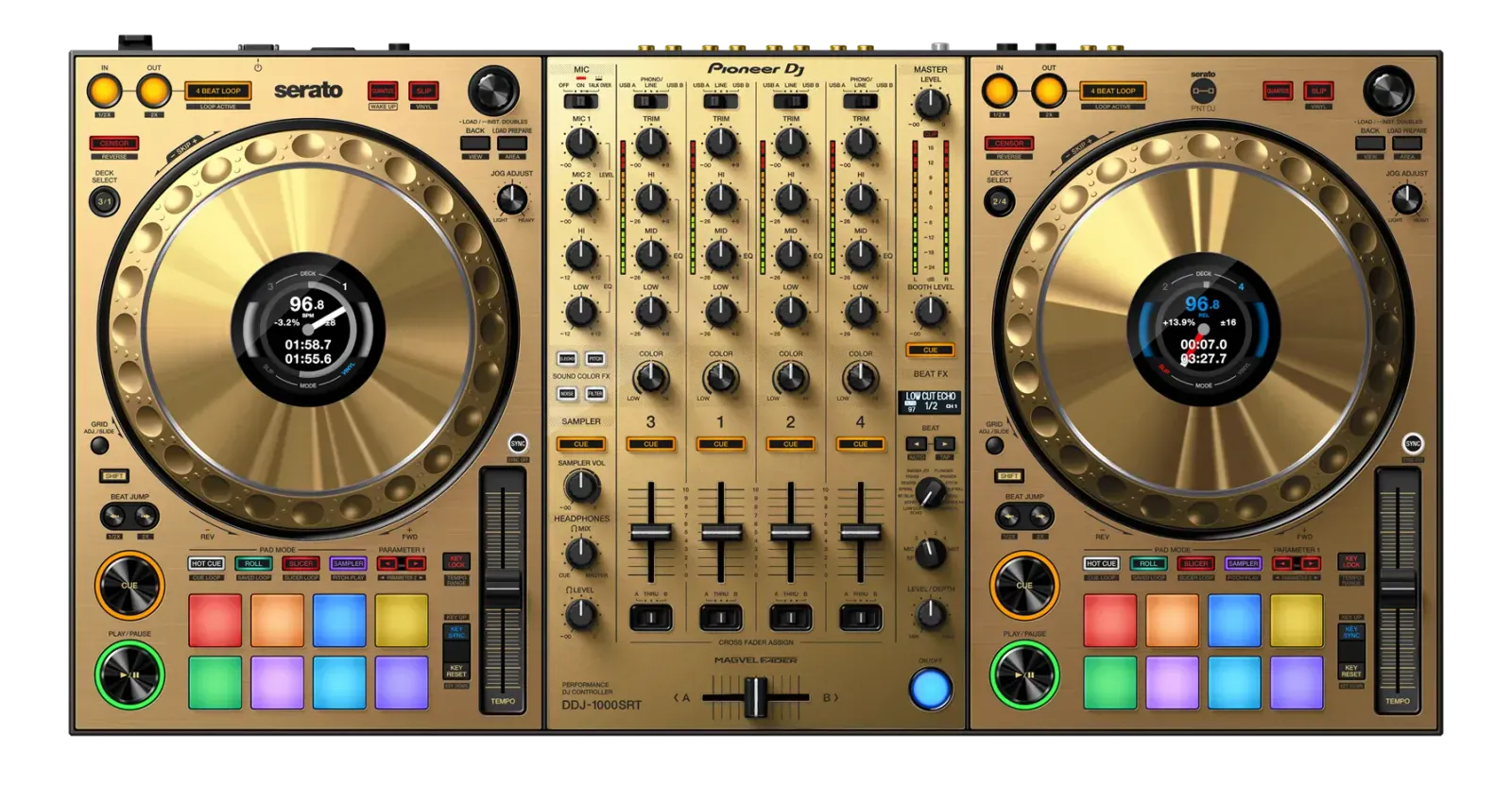Select SAMPLER pad mode on right deck

(x=1243, y=563)
